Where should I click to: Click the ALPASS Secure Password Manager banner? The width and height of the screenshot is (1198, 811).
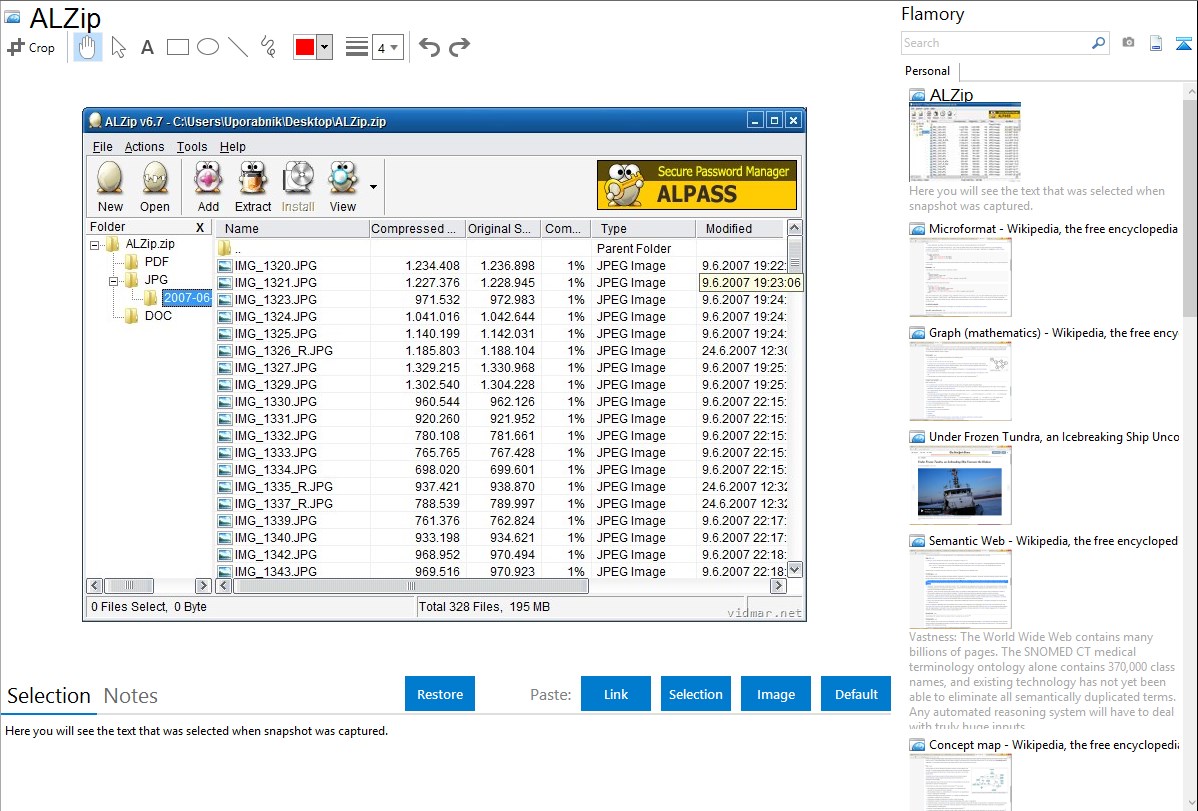click(697, 184)
